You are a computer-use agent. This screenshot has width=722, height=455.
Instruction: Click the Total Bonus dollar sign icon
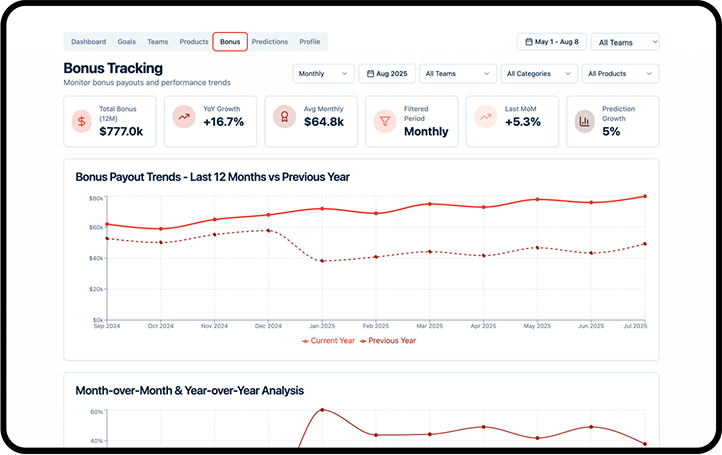[82, 121]
